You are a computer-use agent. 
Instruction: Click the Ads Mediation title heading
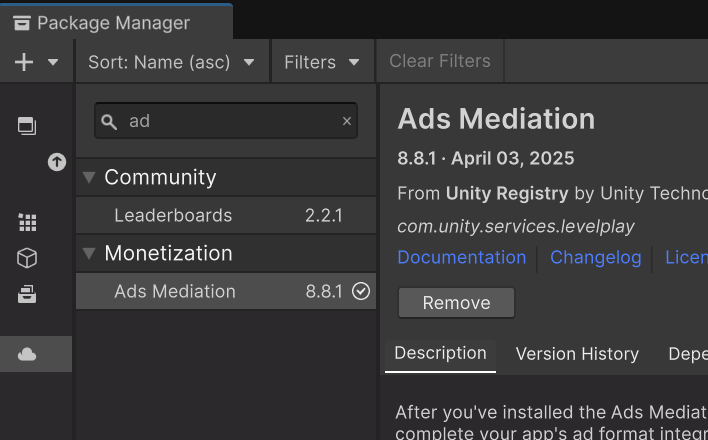click(496, 119)
